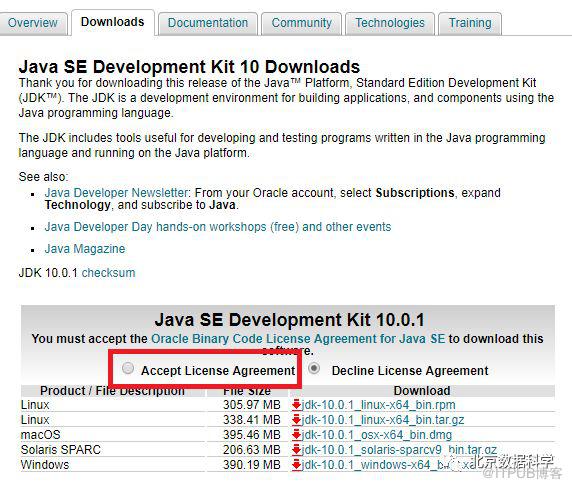The image size is (572, 488).
Task: Click the 395.46 MB file size
Action: point(252,434)
